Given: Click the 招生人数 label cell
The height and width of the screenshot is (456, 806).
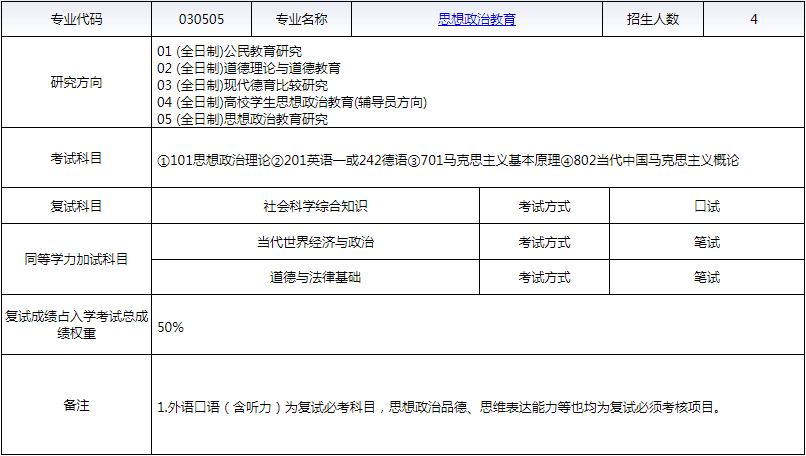Looking at the screenshot, I should click(653, 19).
